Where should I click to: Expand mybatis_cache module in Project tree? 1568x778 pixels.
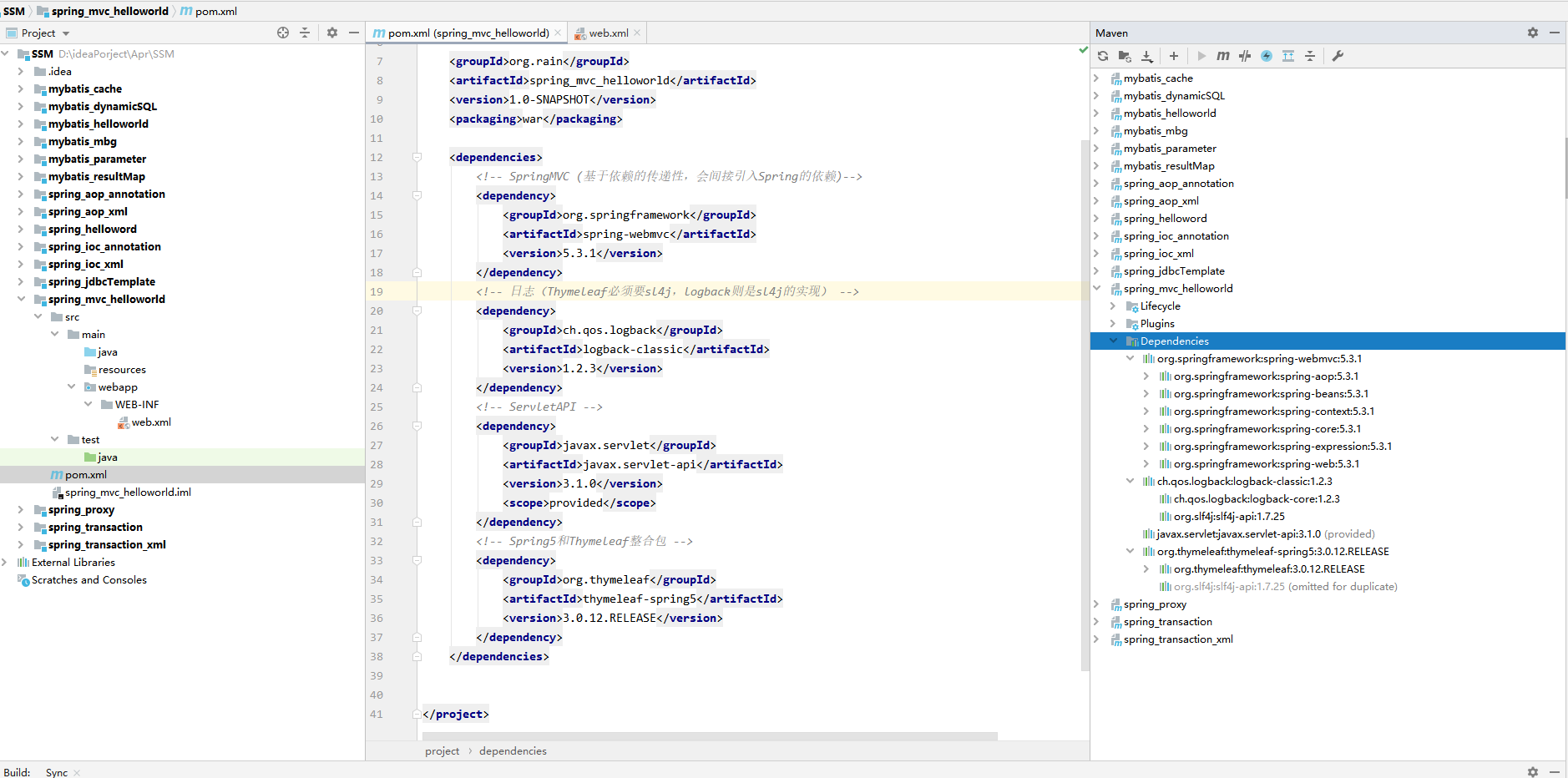(x=21, y=88)
